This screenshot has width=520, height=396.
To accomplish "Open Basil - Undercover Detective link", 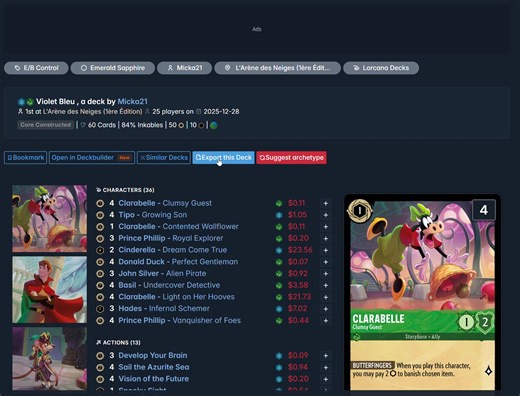I will [169, 285].
